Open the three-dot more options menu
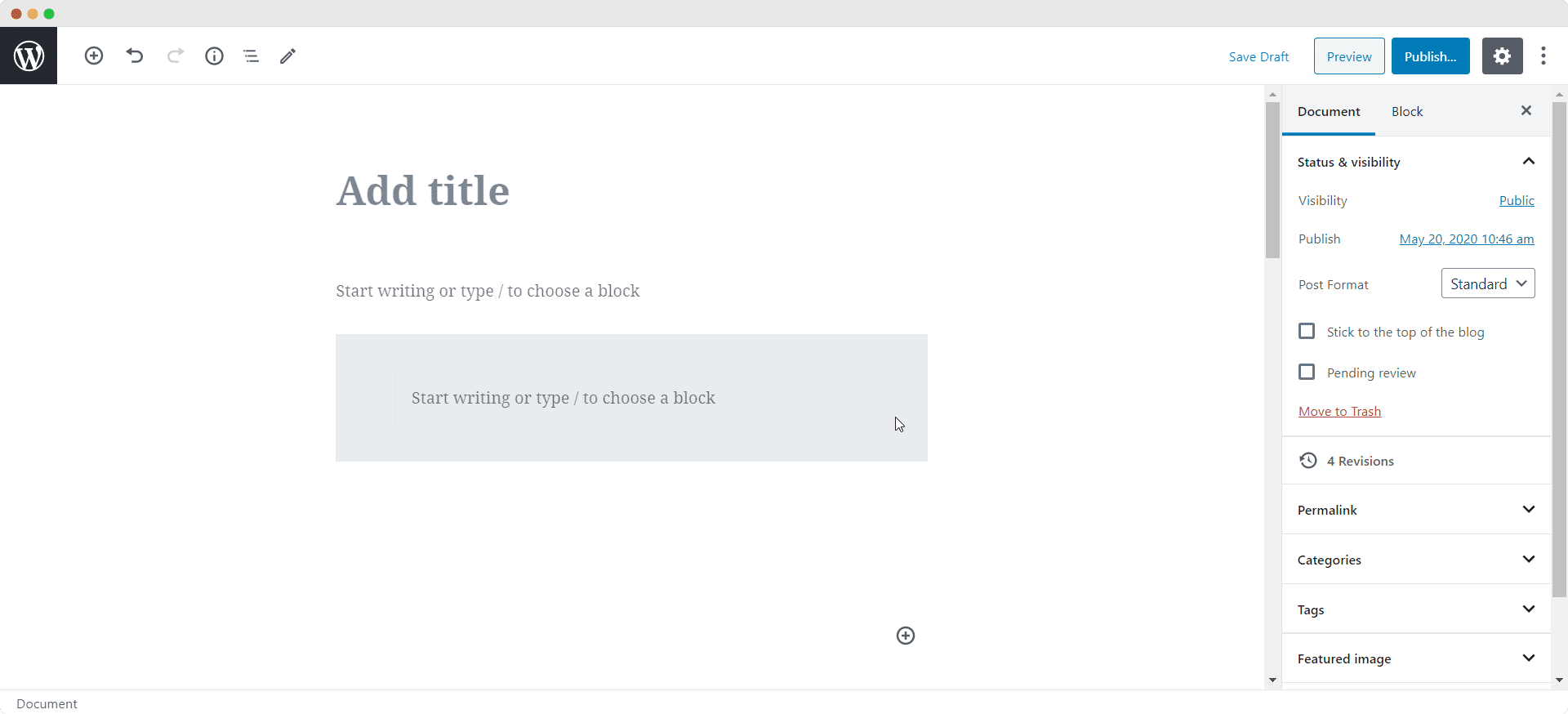 [x=1543, y=56]
